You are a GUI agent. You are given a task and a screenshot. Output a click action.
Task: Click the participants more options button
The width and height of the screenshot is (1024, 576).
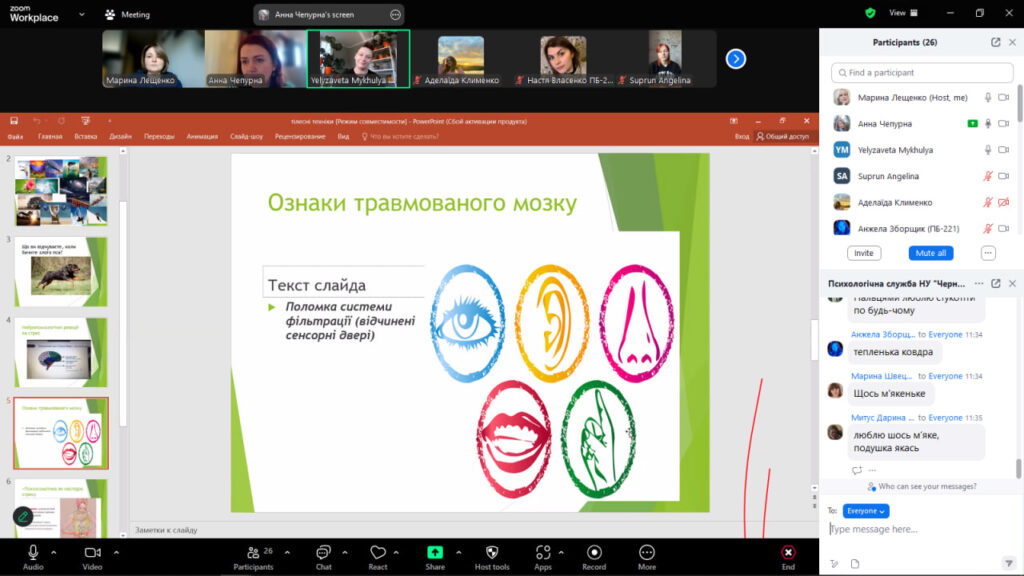point(988,253)
